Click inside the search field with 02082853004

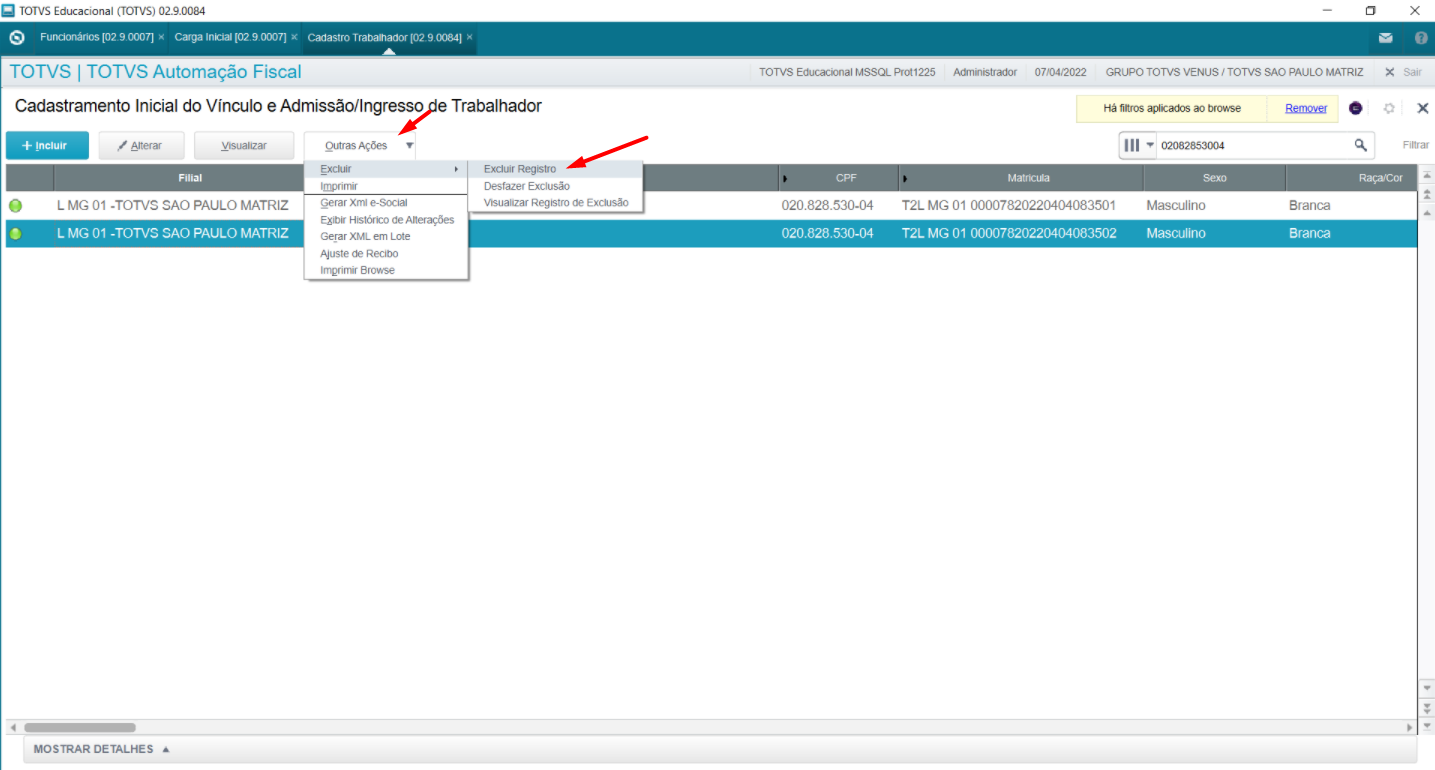[x=1254, y=145]
